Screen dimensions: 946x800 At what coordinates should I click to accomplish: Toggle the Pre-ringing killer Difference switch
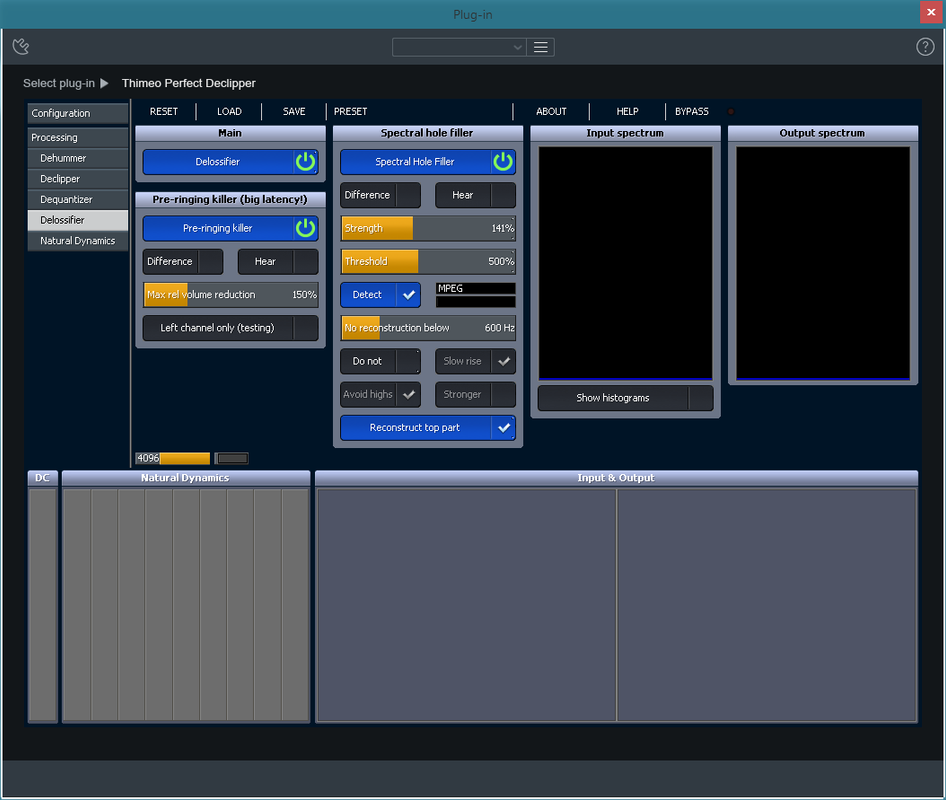183,261
